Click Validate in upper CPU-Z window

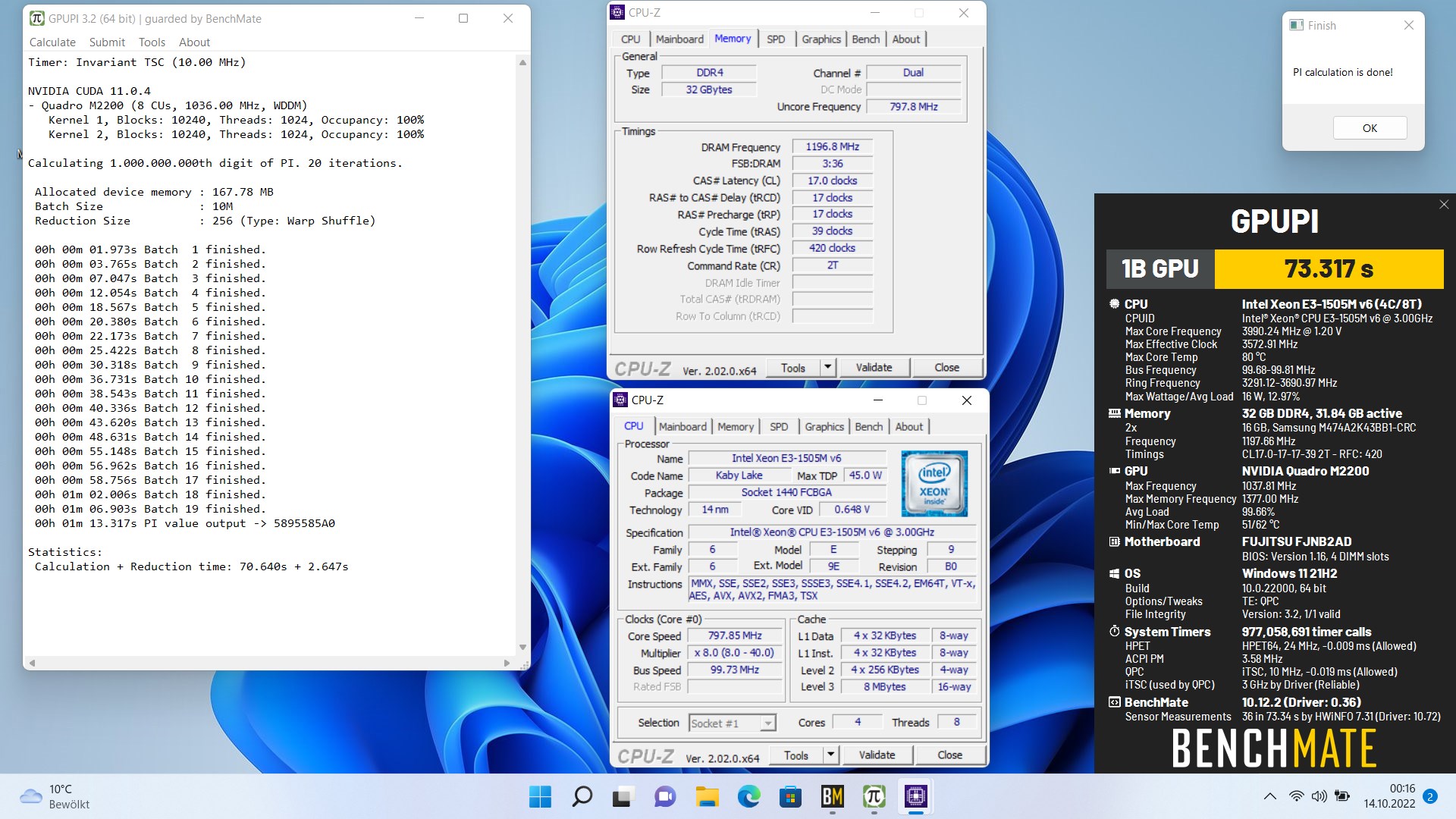[874, 368]
